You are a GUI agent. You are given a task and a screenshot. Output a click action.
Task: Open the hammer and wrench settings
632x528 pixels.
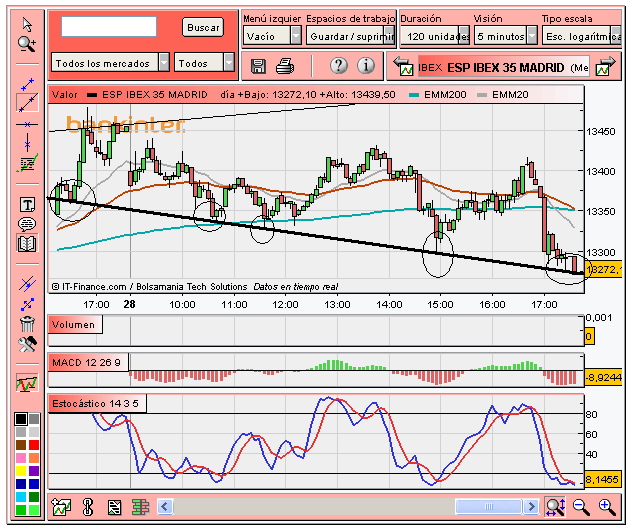tap(27, 344)
